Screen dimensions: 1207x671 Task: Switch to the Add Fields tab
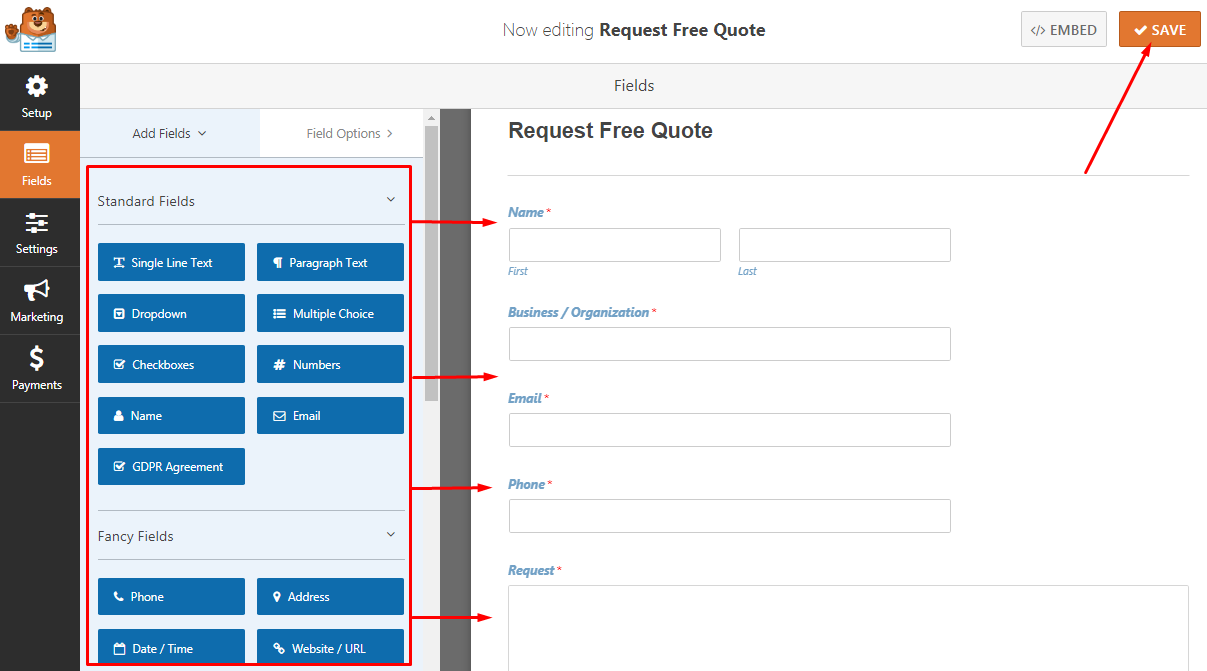(x=169, y=134)
